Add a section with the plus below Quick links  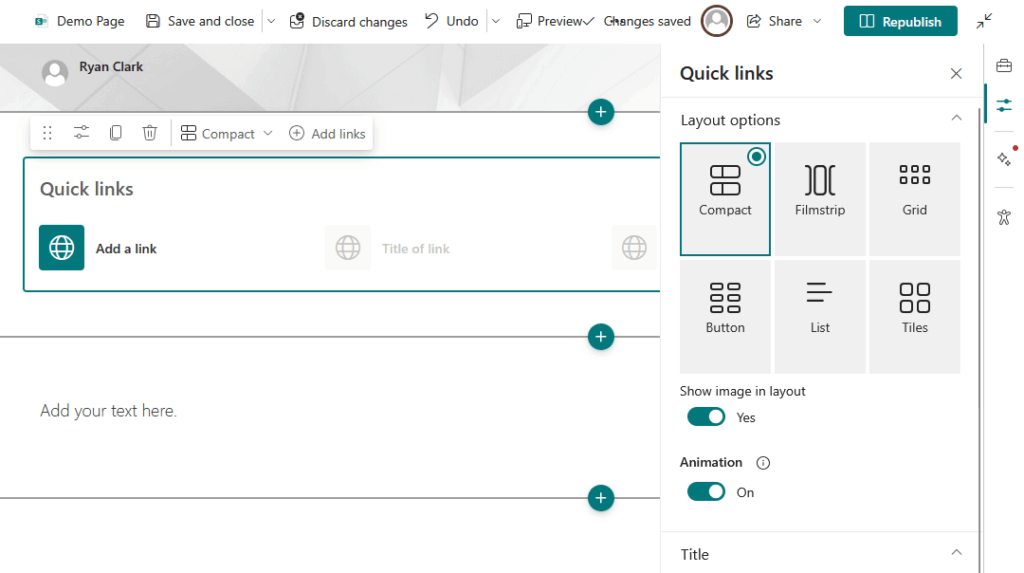click(x=601, y=336)
